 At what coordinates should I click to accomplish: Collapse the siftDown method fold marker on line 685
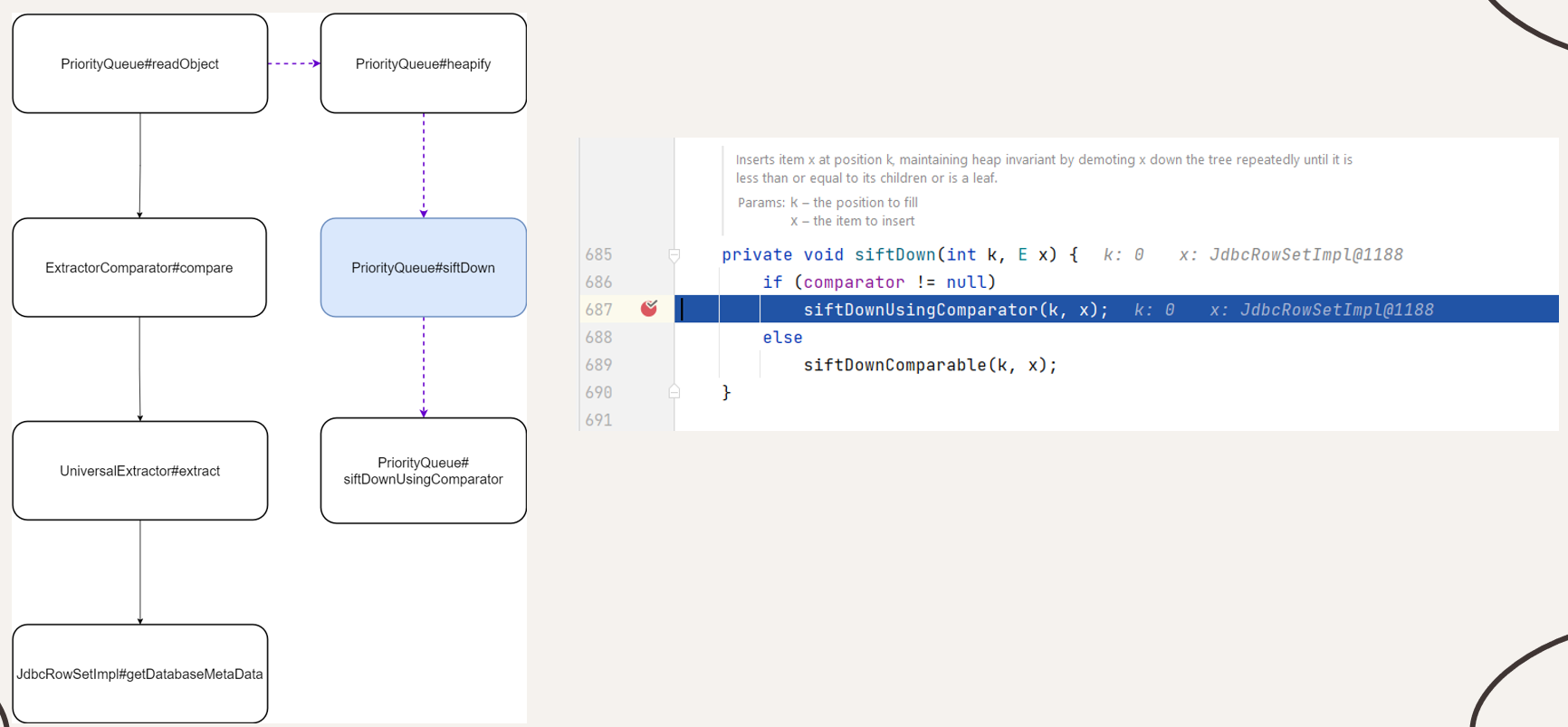coord(674,255)
